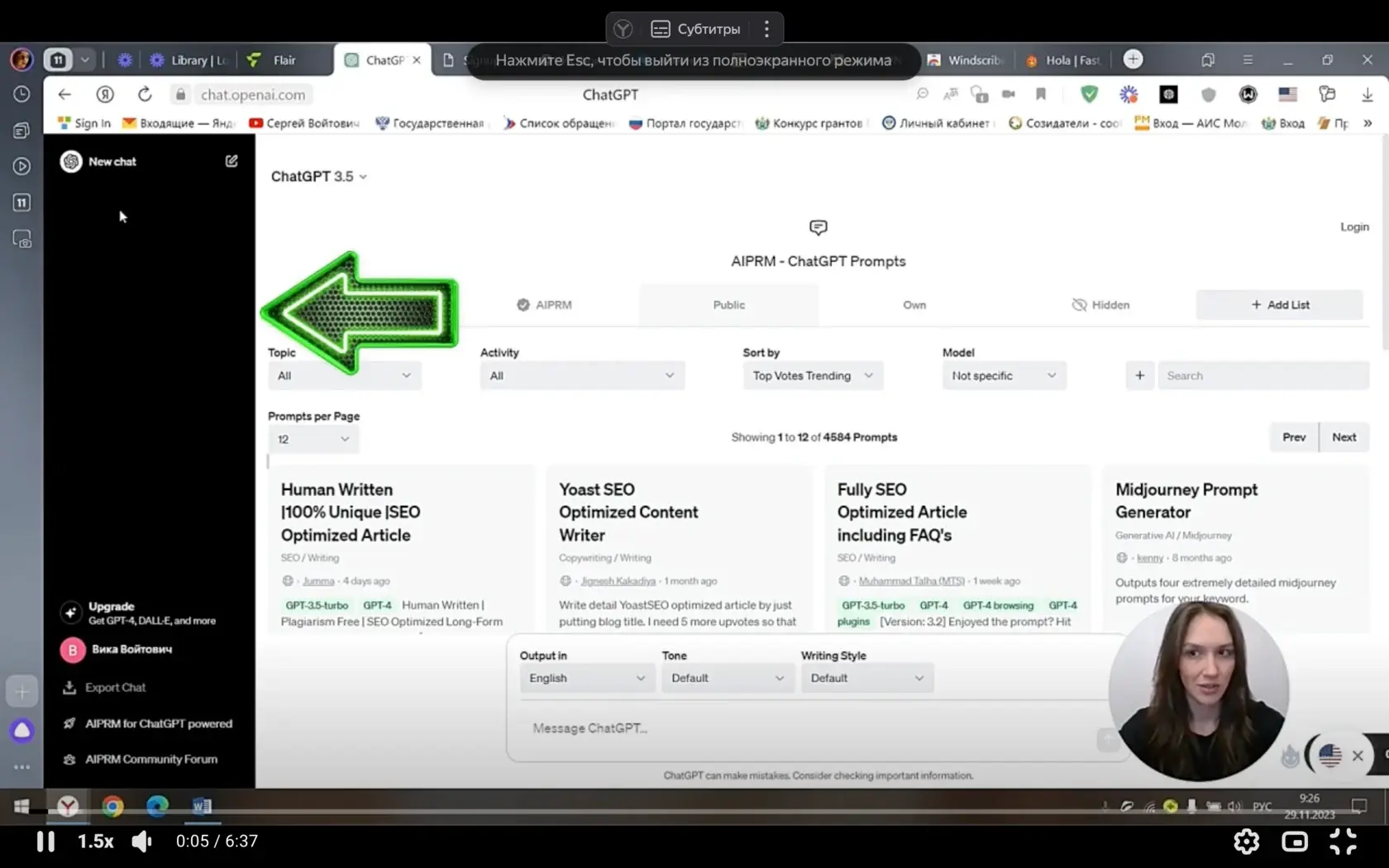The image size is (1389, 868).
Task: Switch to the AIPRM prompts tab
Action: tap(545, 305)
